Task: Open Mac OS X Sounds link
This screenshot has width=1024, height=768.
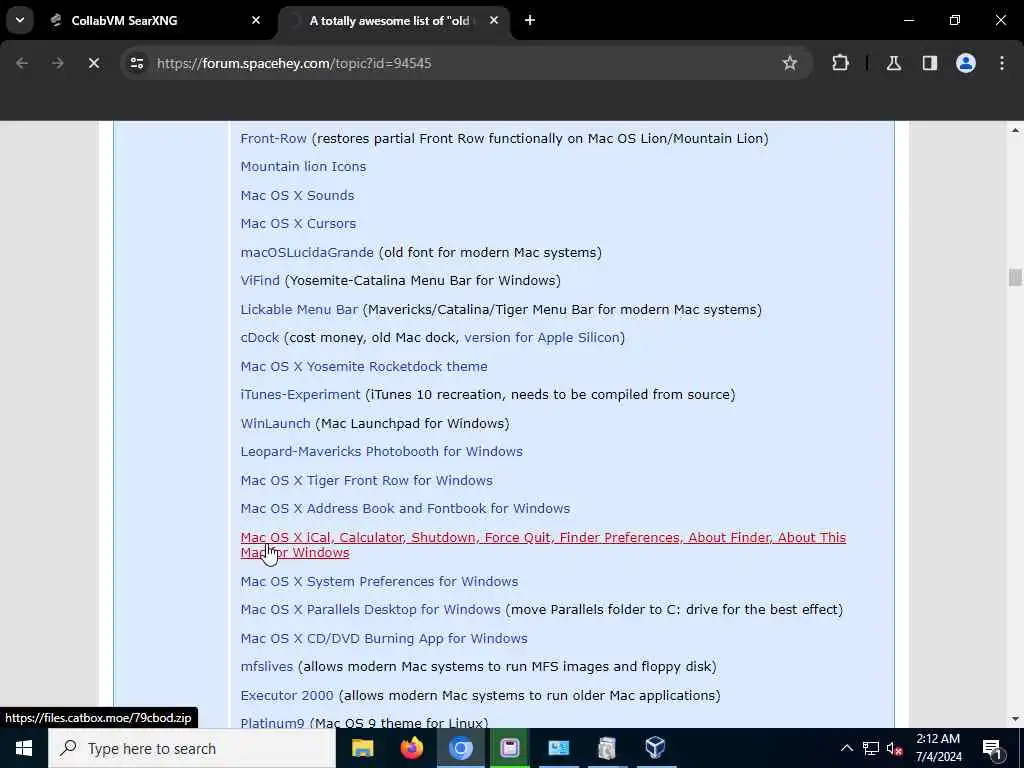Action: (297, 195)
